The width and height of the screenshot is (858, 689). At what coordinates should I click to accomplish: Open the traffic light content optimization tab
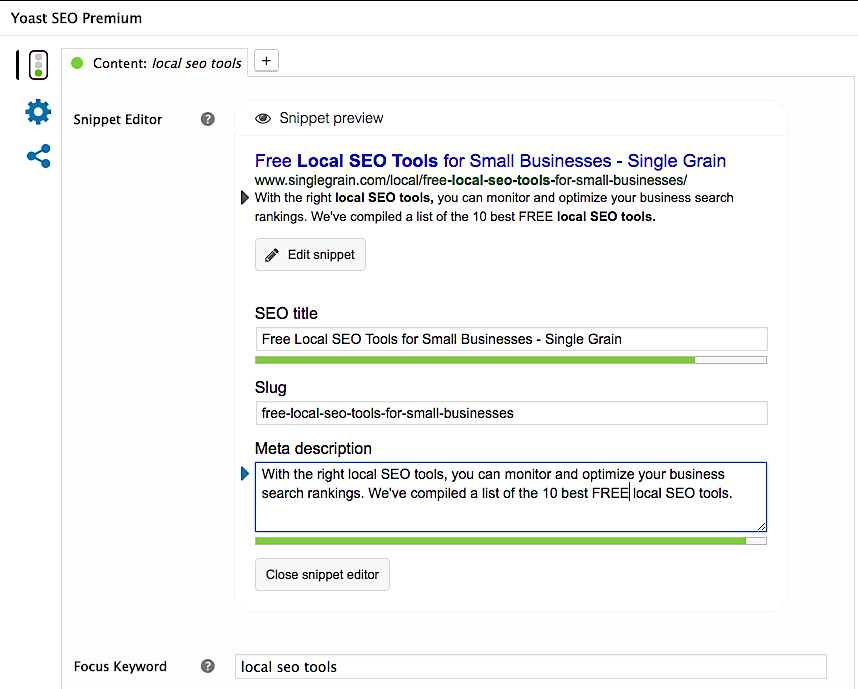point(38,65)
